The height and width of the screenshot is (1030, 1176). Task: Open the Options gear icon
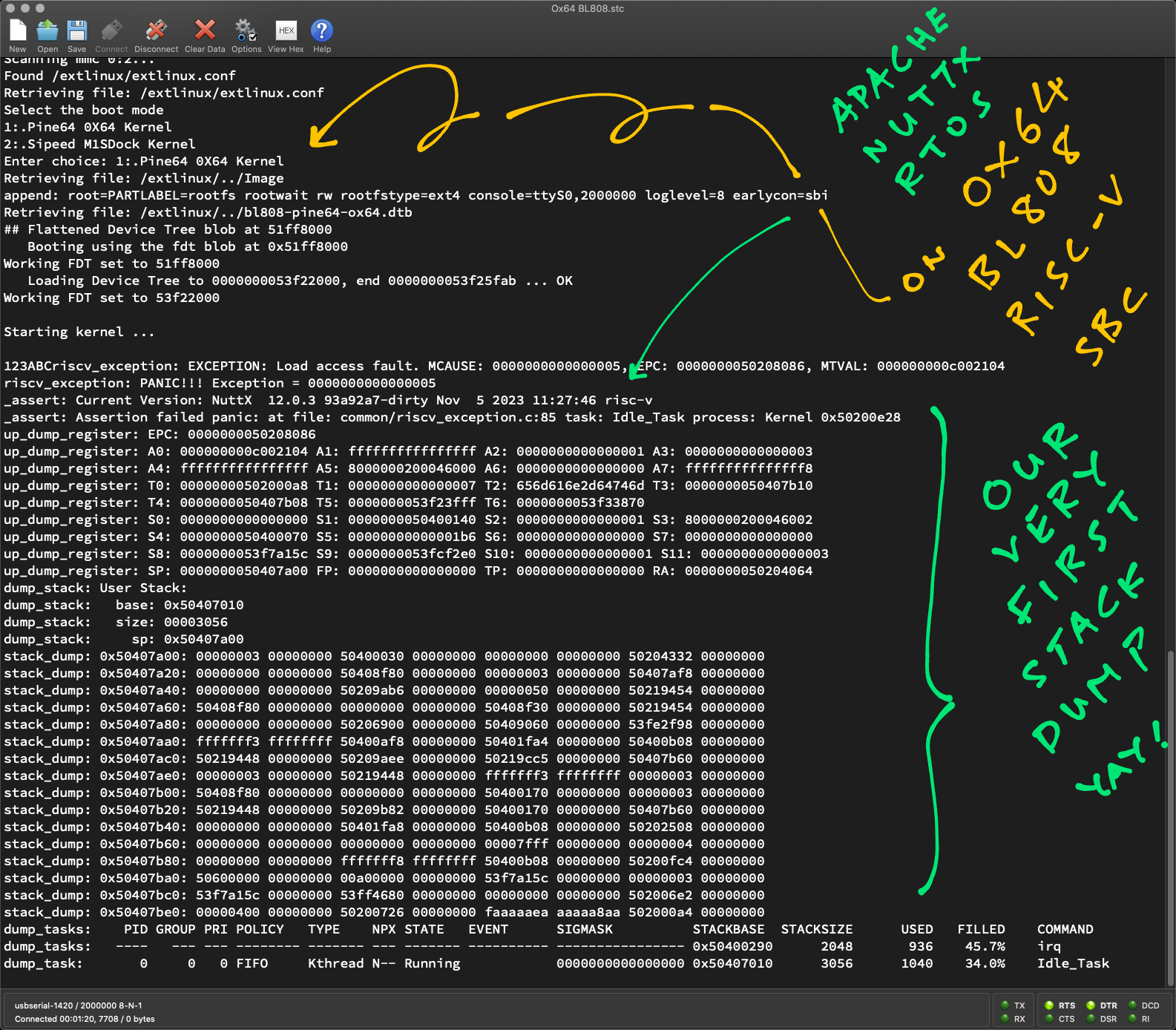(246, 31)
